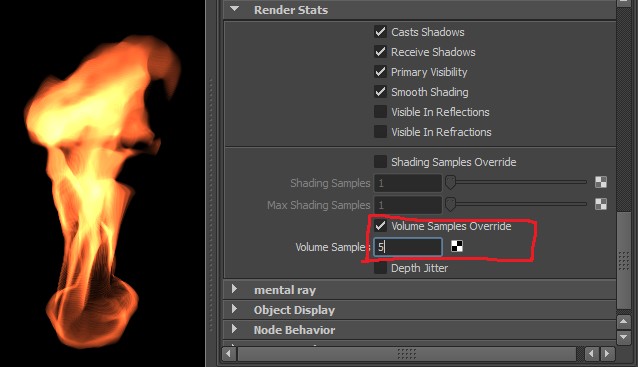Click the vertical scrollbar down arrow

[624, 337]
